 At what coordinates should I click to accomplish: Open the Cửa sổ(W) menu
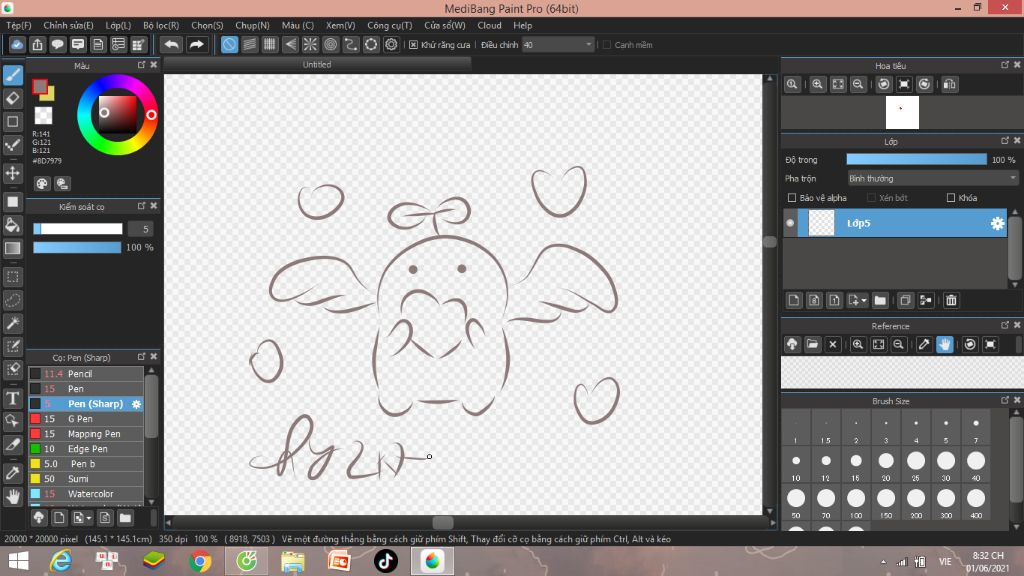[445, 25]
